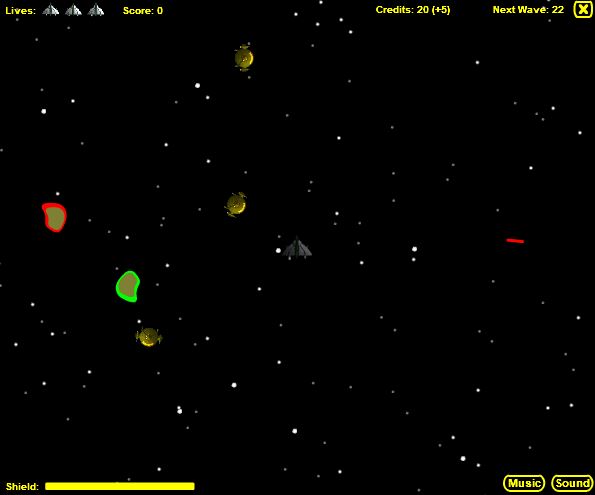The height and width of the screenshot is (495, 595).
Task: Click the red-outlined asteroid
Action: coord(54,217)
